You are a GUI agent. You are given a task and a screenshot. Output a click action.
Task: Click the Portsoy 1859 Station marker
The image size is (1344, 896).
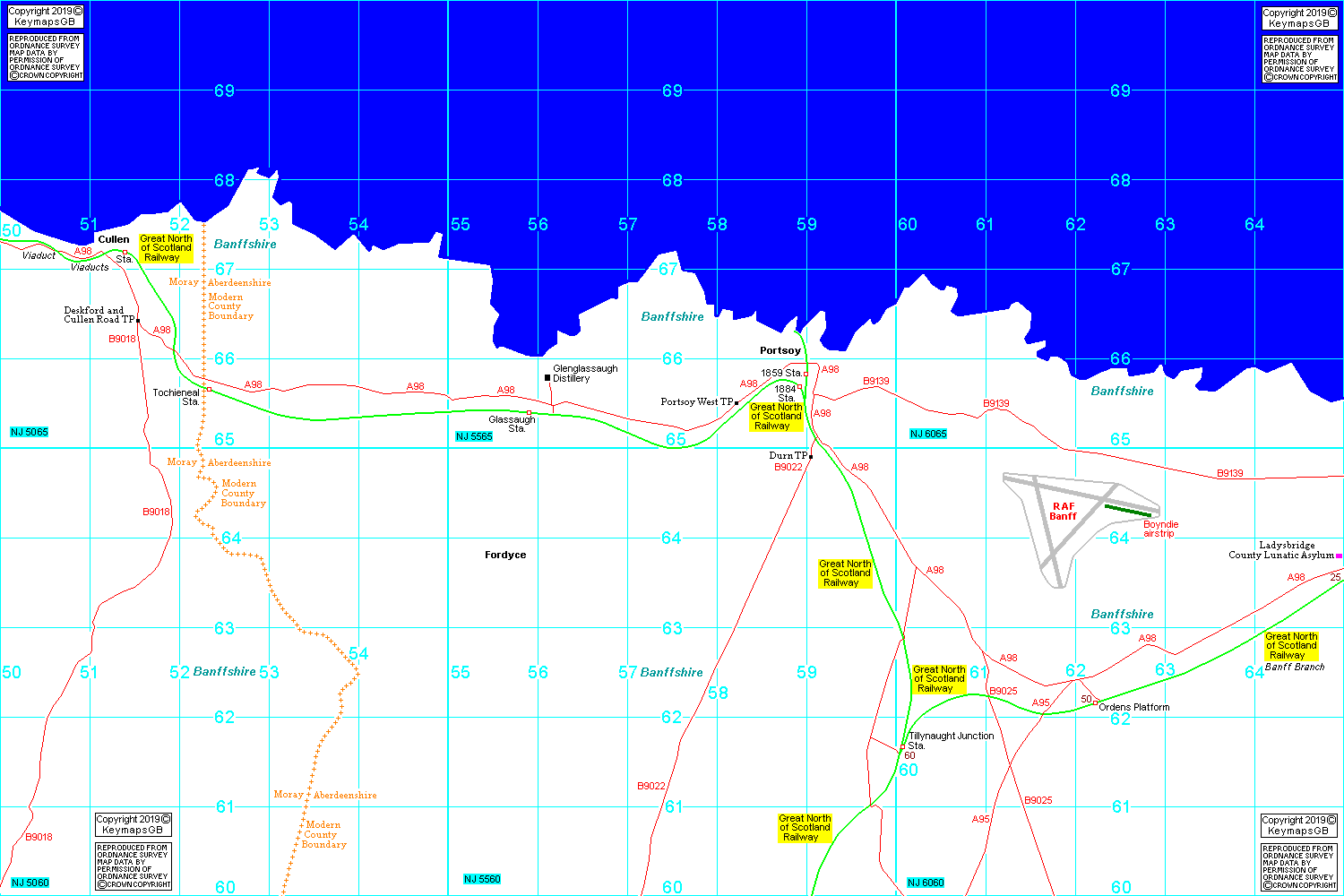click(x=806, y=374)
